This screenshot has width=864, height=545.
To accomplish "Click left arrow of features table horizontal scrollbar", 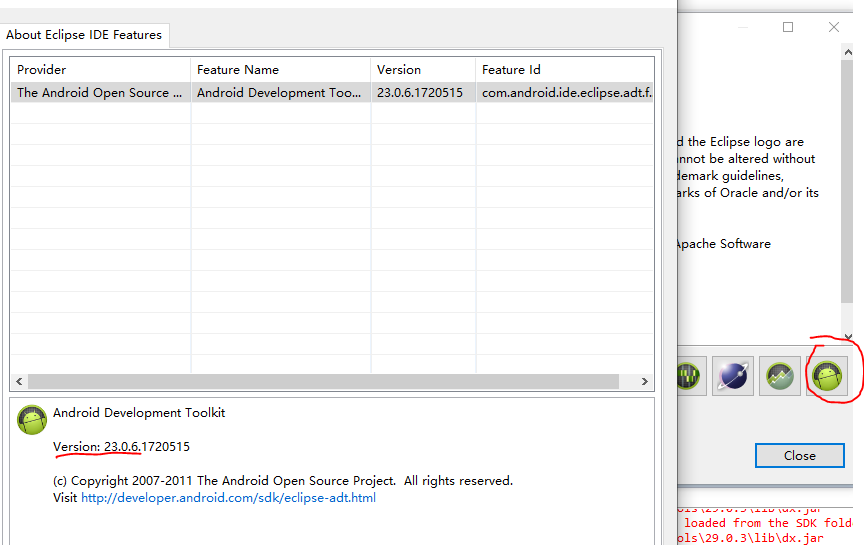I will pos(19,381).
